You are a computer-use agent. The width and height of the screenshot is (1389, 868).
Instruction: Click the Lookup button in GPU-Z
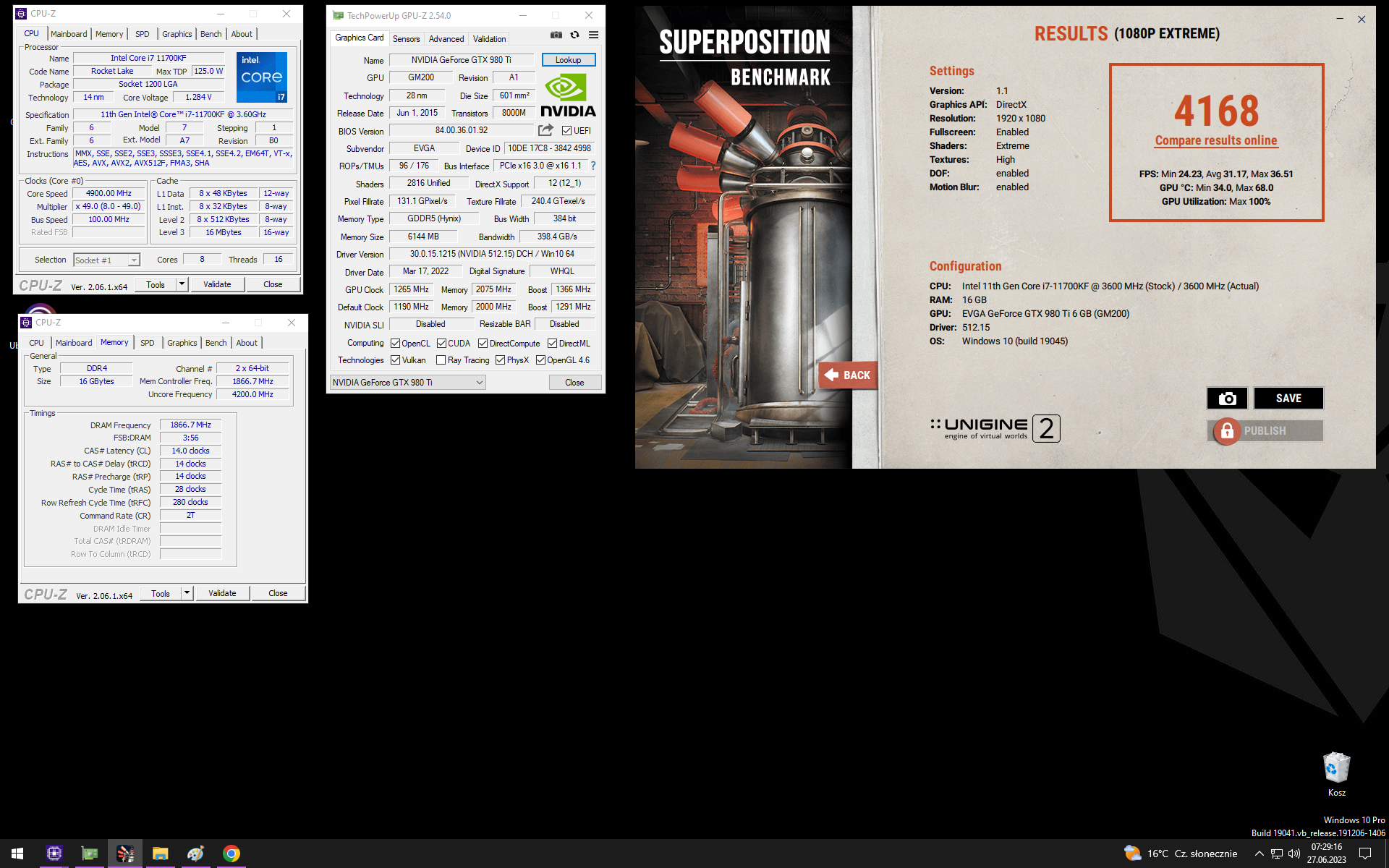(569, 60)
